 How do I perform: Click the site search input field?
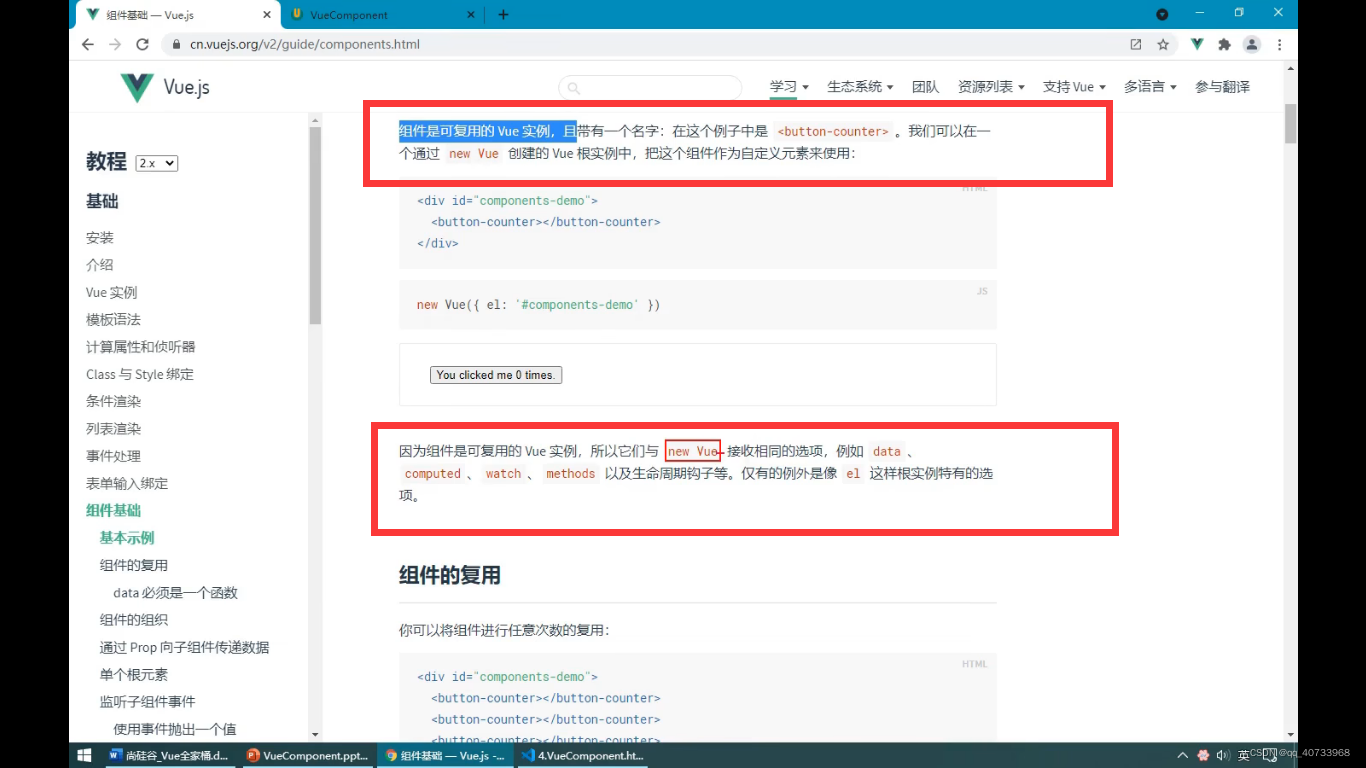pyautogui.click(x=650, y=88)
